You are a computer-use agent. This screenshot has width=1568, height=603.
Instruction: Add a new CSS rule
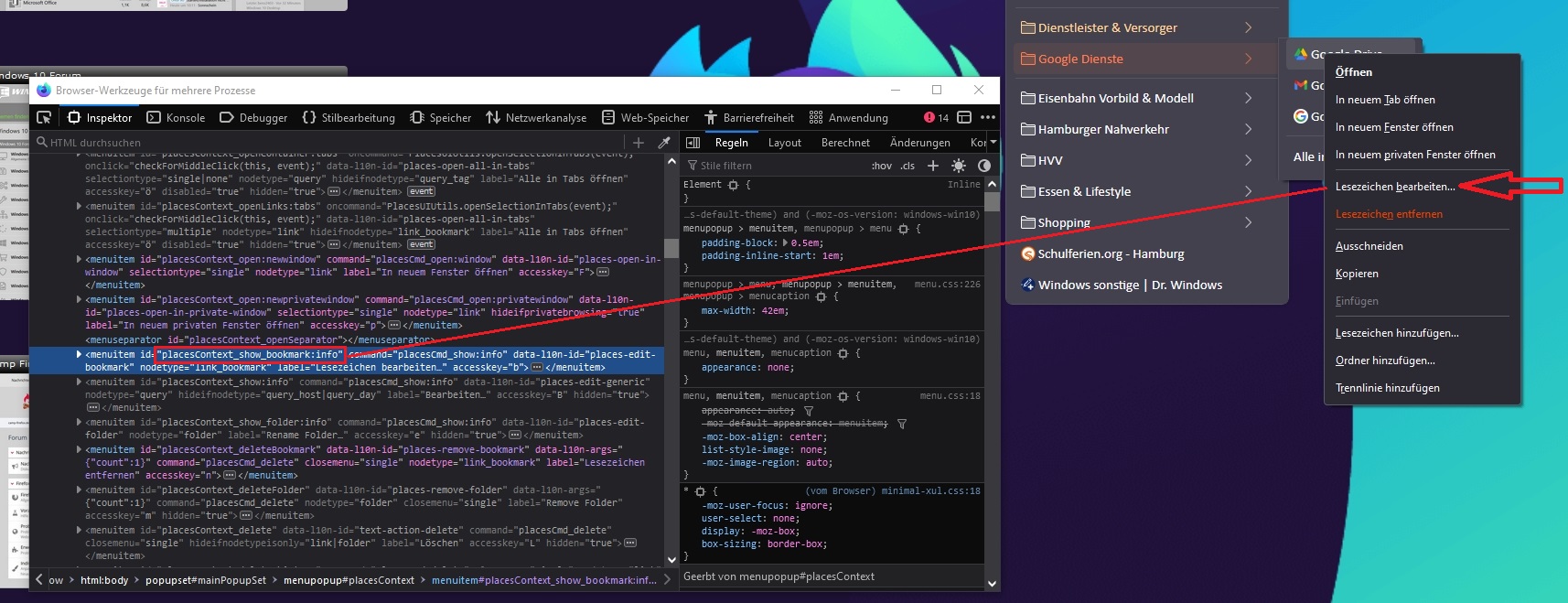click(x=933, y=166)
